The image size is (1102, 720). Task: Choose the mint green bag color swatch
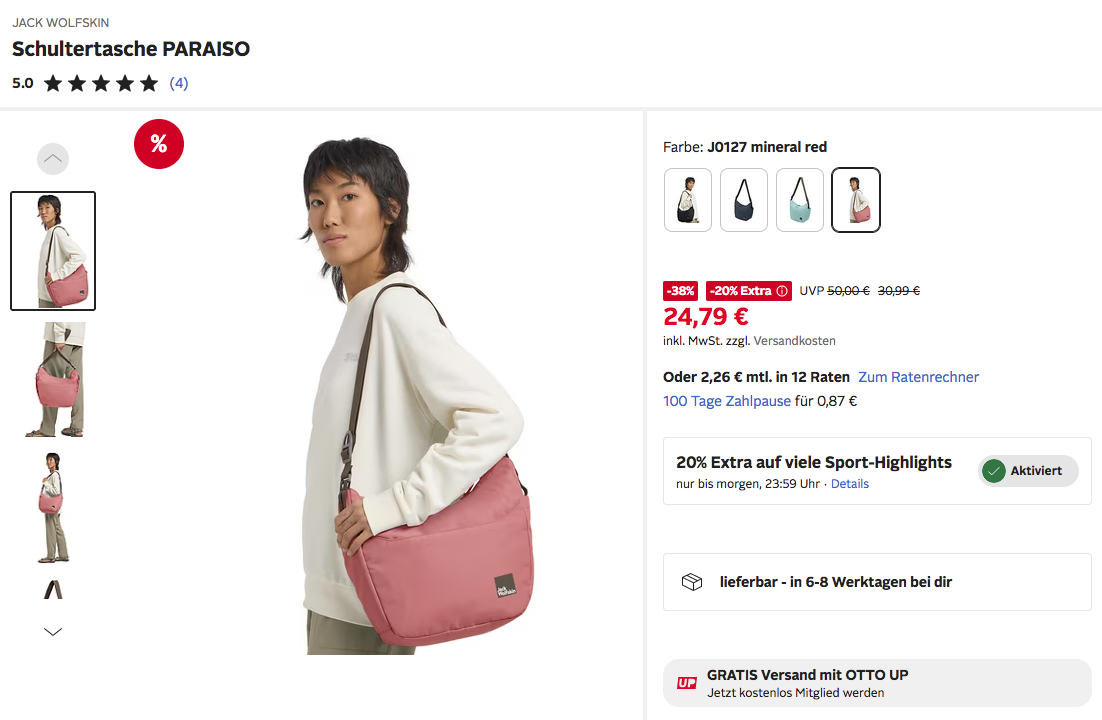tap(800, 200)
